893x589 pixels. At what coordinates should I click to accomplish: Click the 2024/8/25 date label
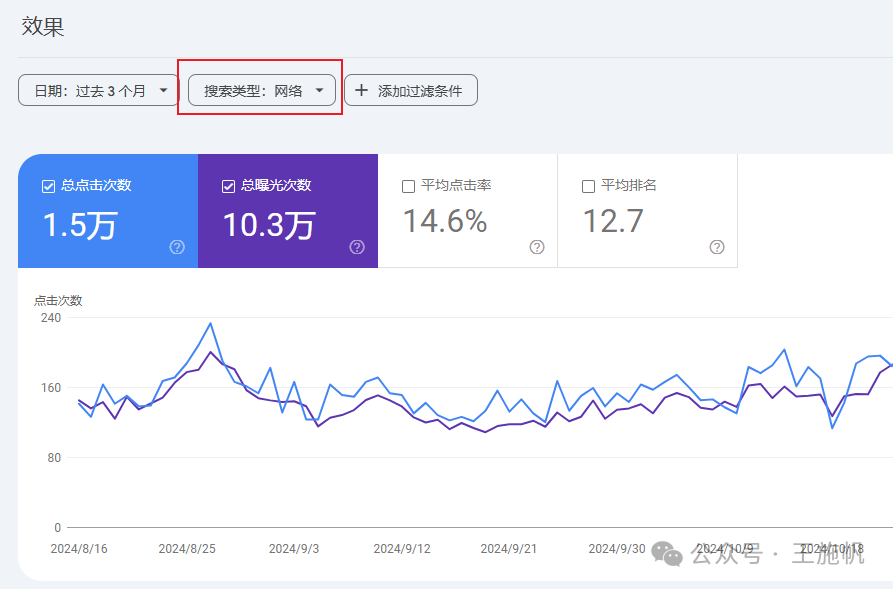[187, 549]
